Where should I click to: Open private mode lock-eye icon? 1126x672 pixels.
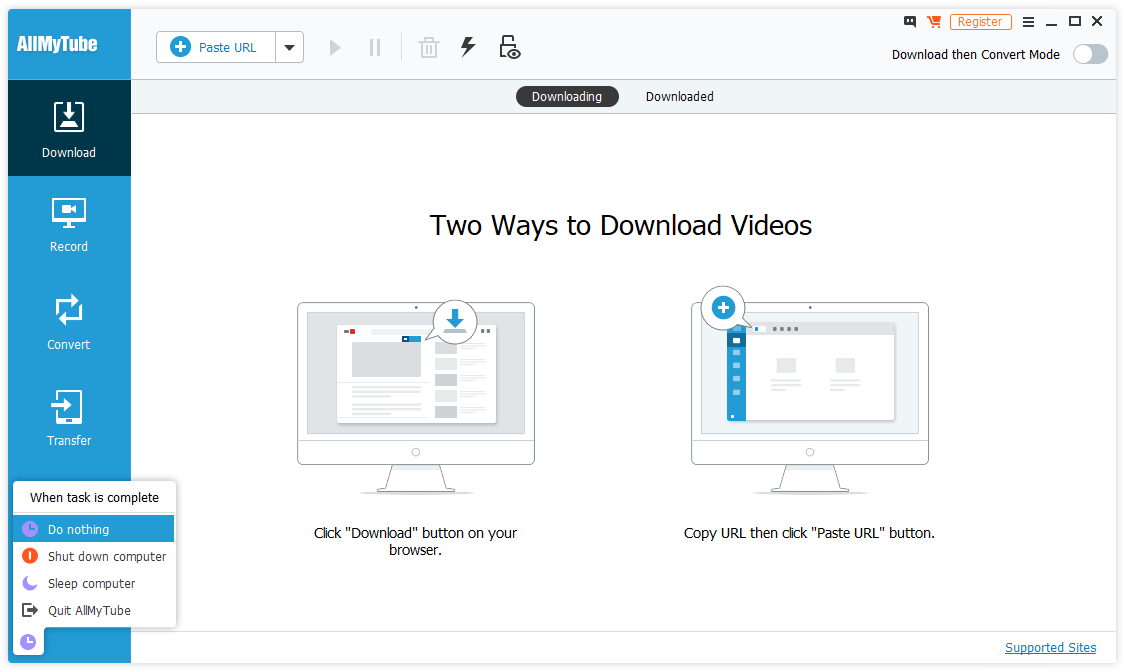509,47
